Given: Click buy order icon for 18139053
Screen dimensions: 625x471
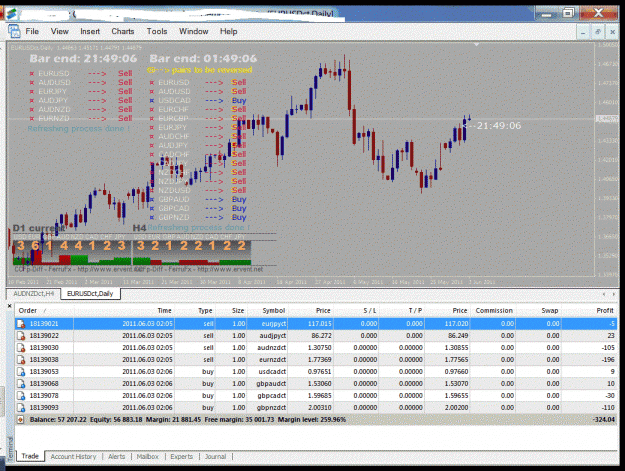Looking at the screenshot, I should coord(21,372).
